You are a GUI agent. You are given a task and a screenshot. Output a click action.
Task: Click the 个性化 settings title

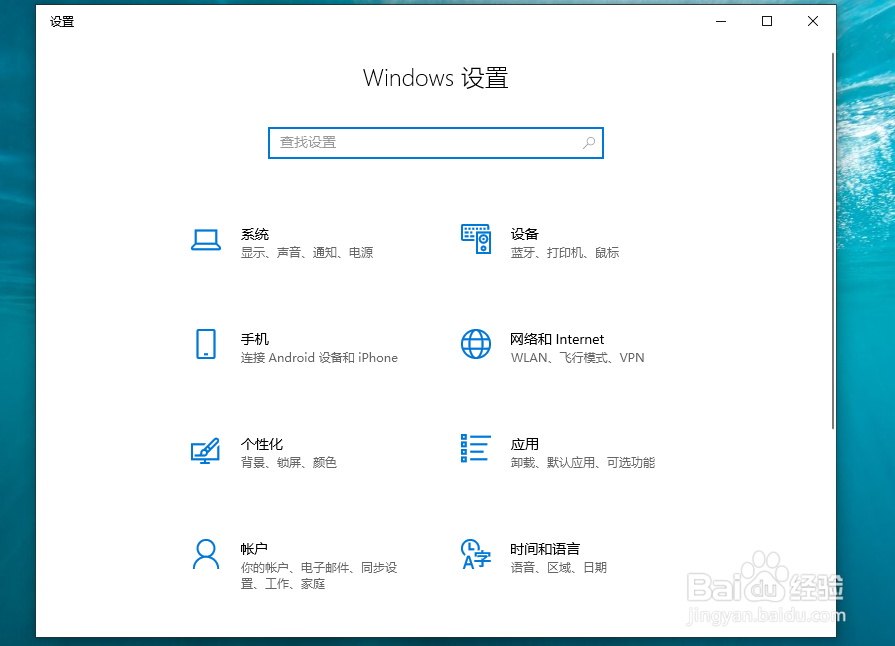(x=261, y=444)
